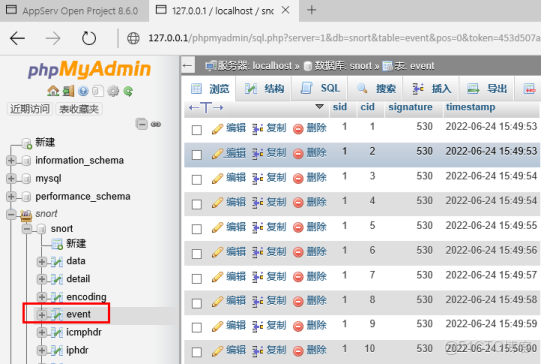This screenshot has height=364, width=542.
Task: Hide the navigation panel arrow button
Action: coord(187,65)
